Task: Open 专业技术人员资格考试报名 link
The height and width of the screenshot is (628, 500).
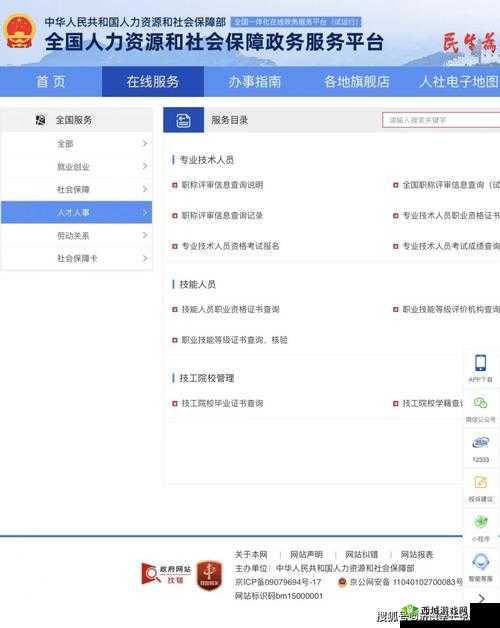Action: tap(230, 246)
